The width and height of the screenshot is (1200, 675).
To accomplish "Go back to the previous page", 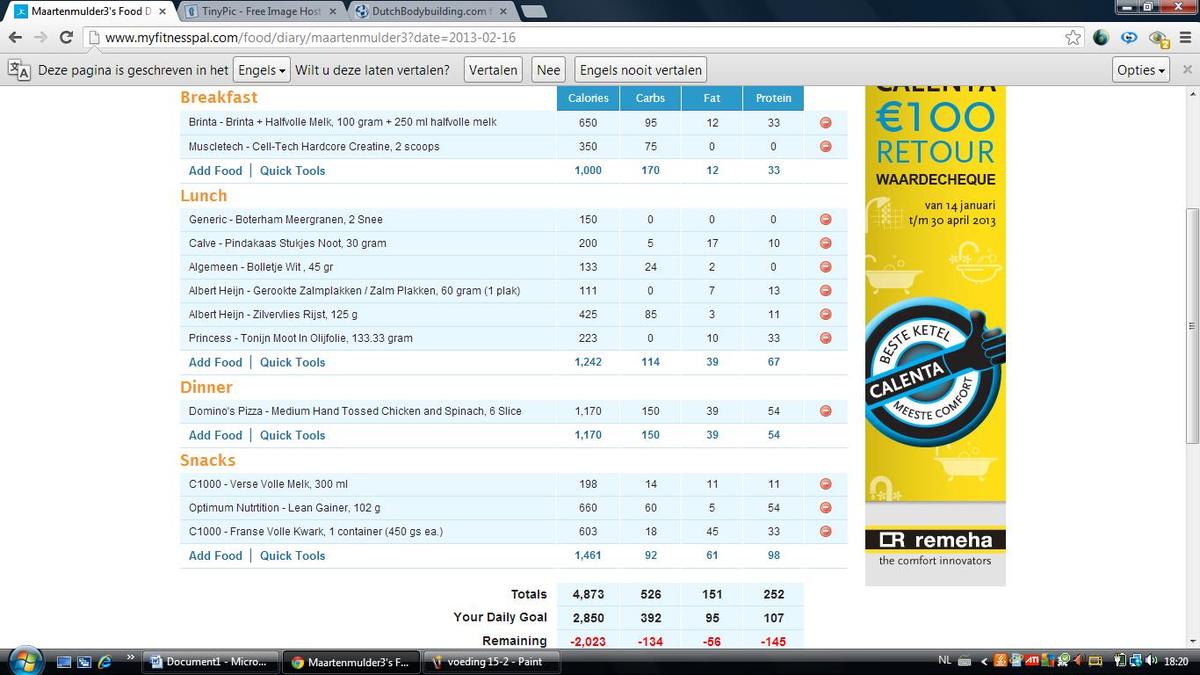I will tap(15, 38).
